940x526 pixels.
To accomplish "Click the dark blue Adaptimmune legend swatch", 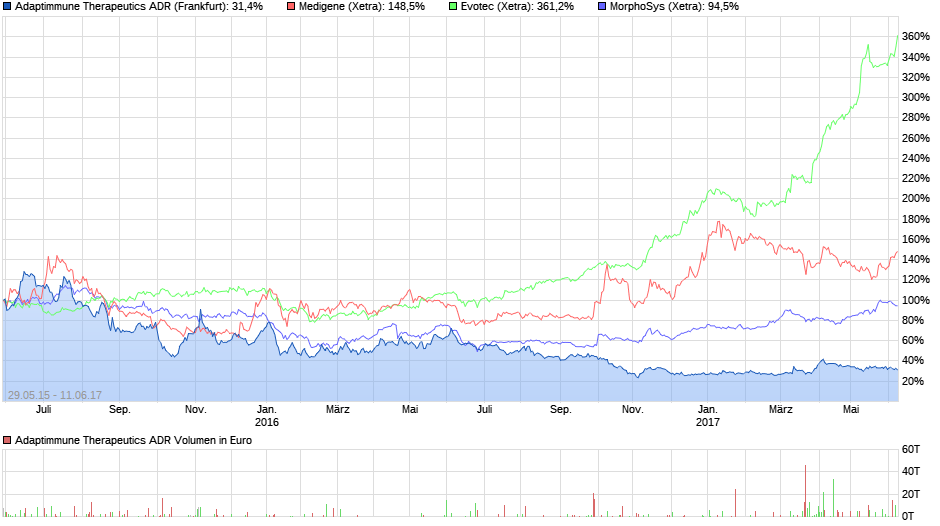I will (7, 7).
